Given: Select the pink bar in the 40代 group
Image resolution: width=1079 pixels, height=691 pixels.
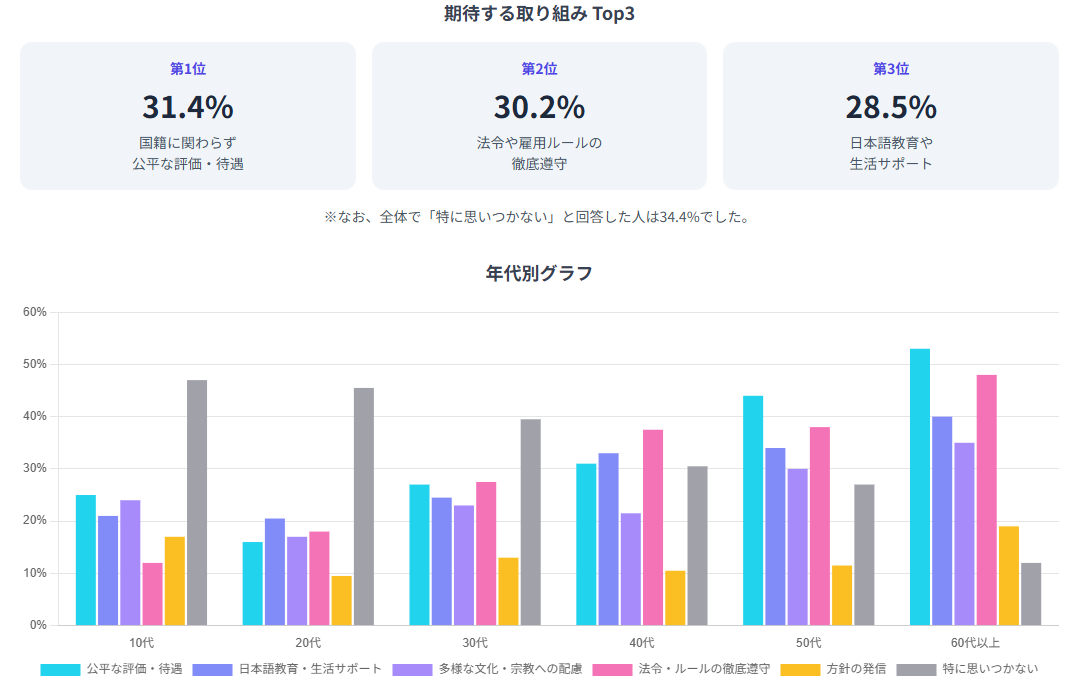Looking at the screenshot, I should [653, 527].
